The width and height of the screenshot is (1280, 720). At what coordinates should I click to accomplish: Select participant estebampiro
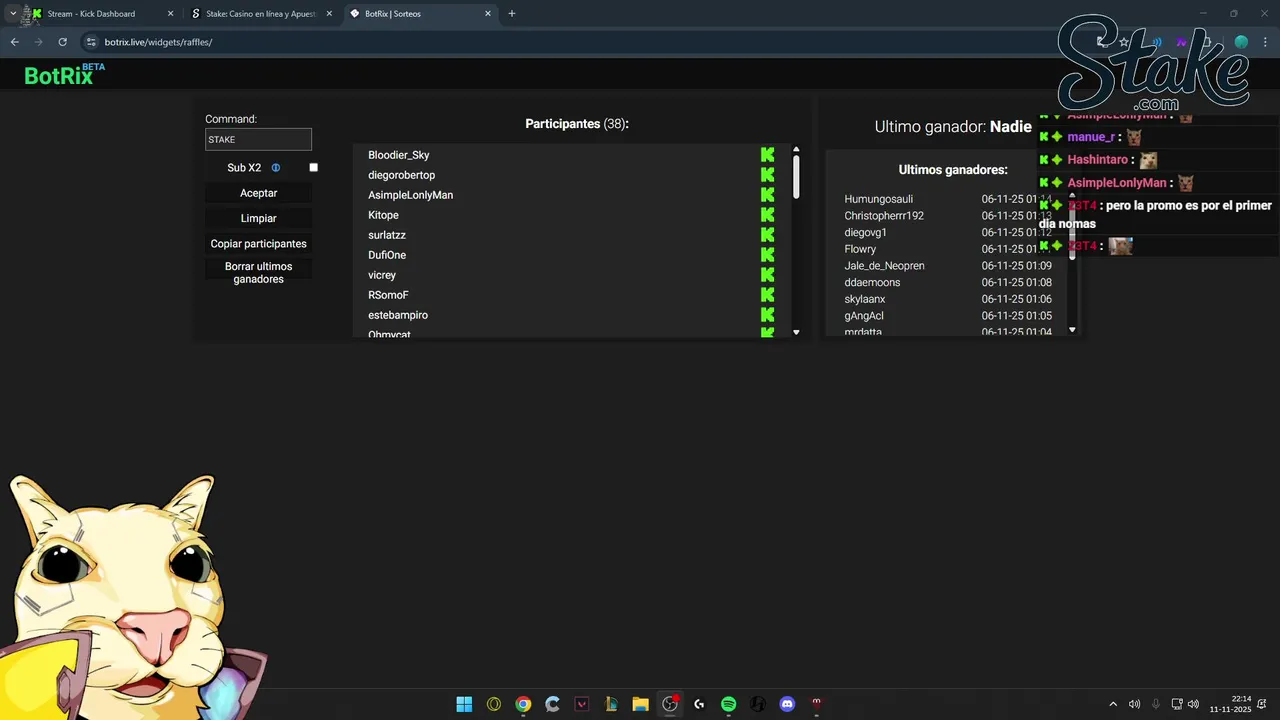[x=398, y=315]
